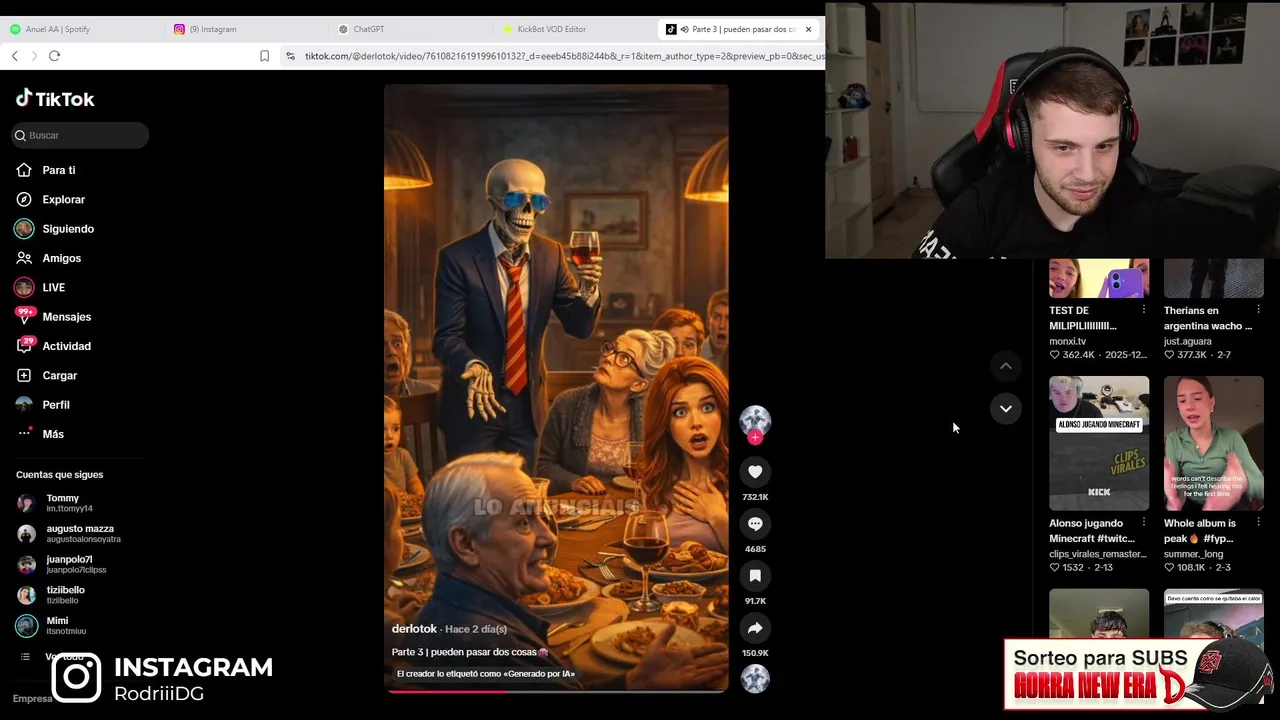
Task: Bookmark the page in address bar
Action: coord(264,56)
